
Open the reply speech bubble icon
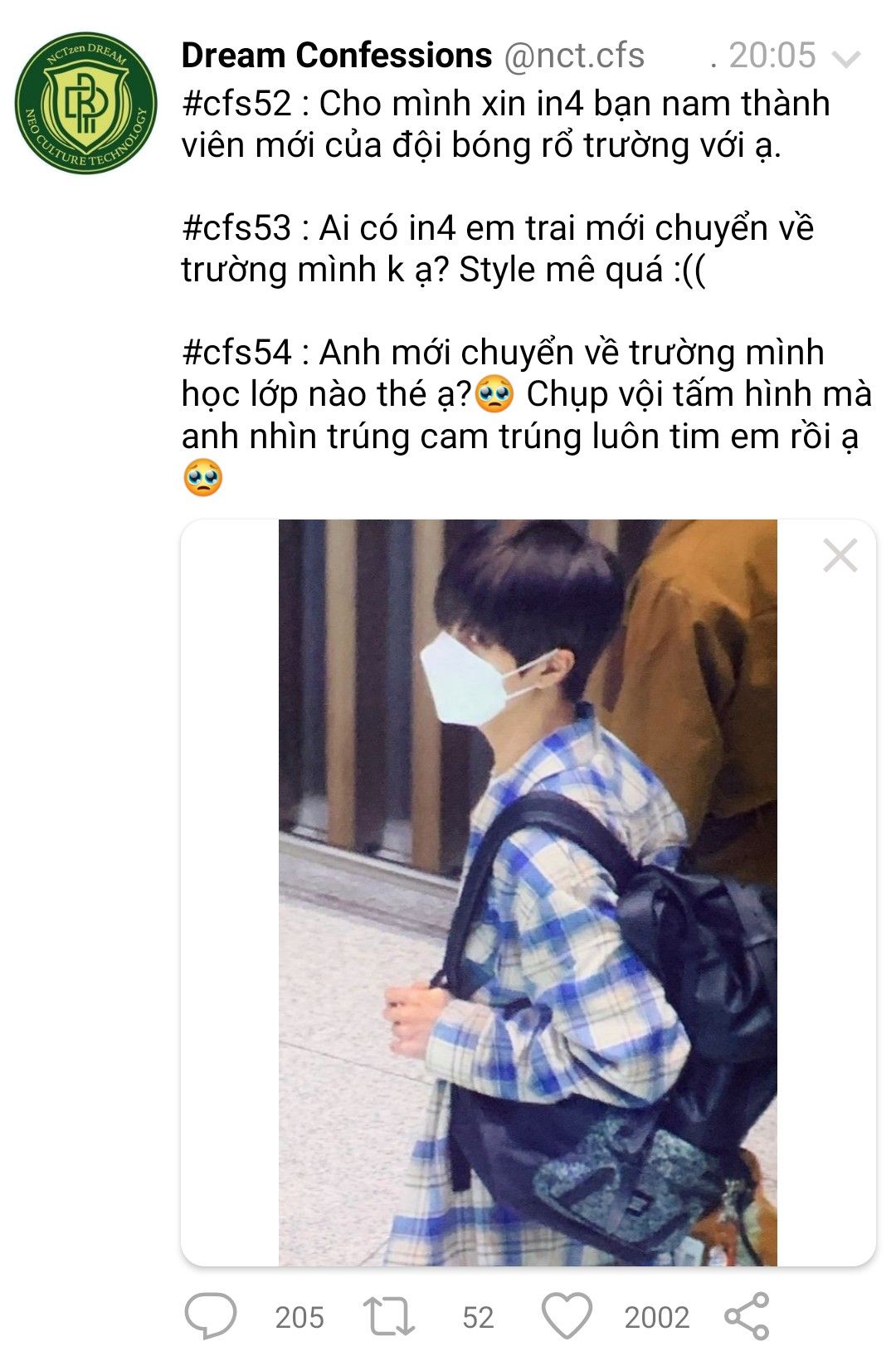point(210,1316)
